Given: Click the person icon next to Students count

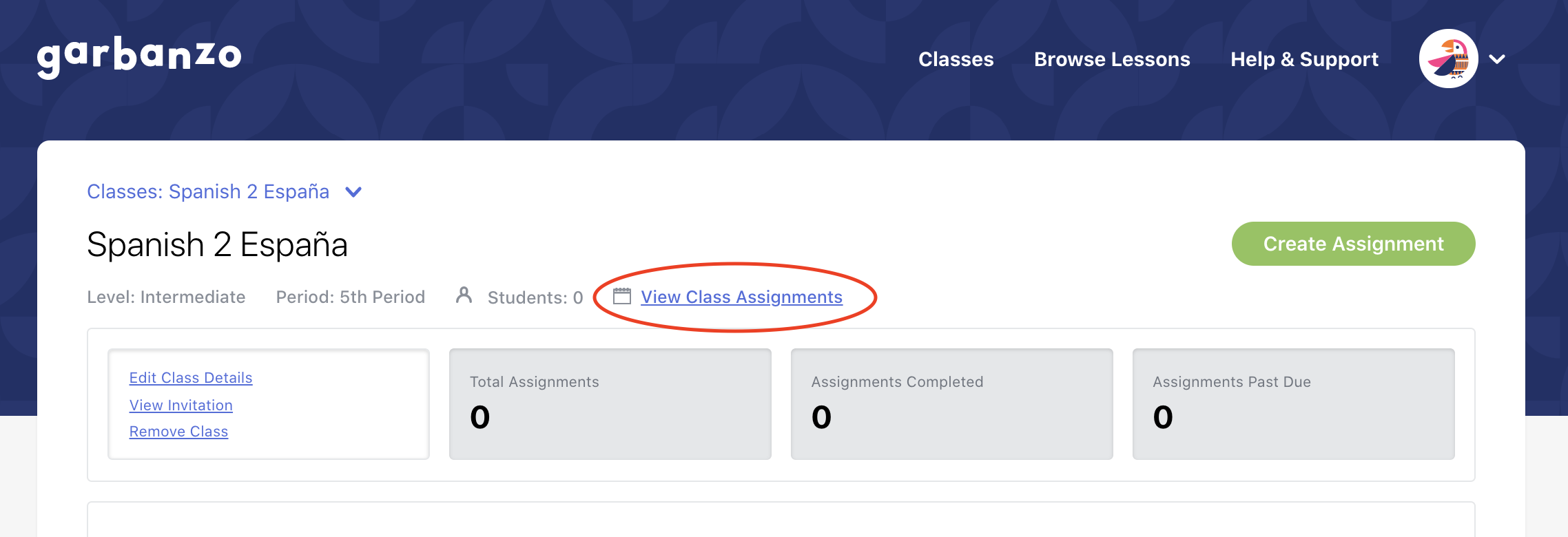Looking at the screenshot, I should point(463,296).
